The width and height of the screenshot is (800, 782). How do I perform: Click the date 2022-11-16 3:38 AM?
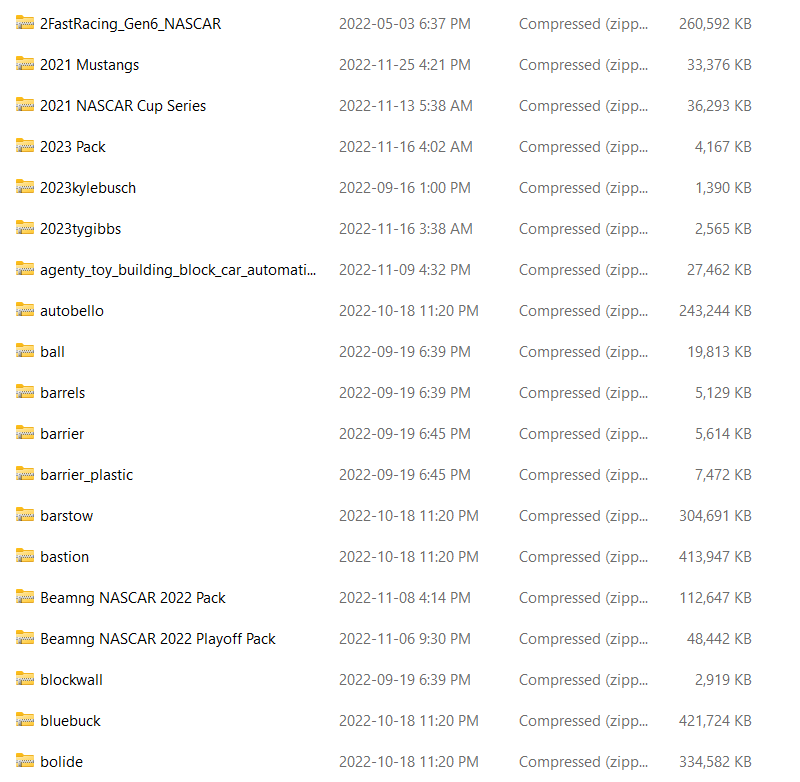[x=406, y=229]
